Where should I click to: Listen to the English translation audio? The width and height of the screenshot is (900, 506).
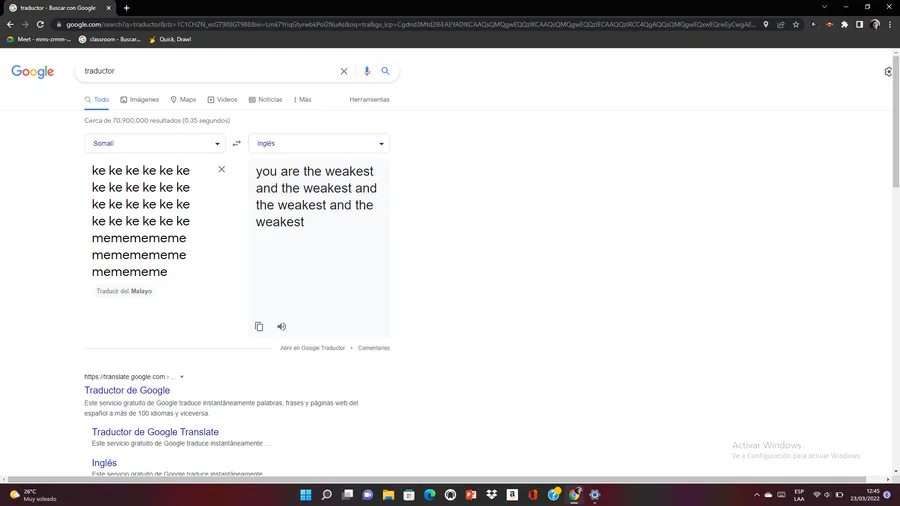[x=281, y=326]
